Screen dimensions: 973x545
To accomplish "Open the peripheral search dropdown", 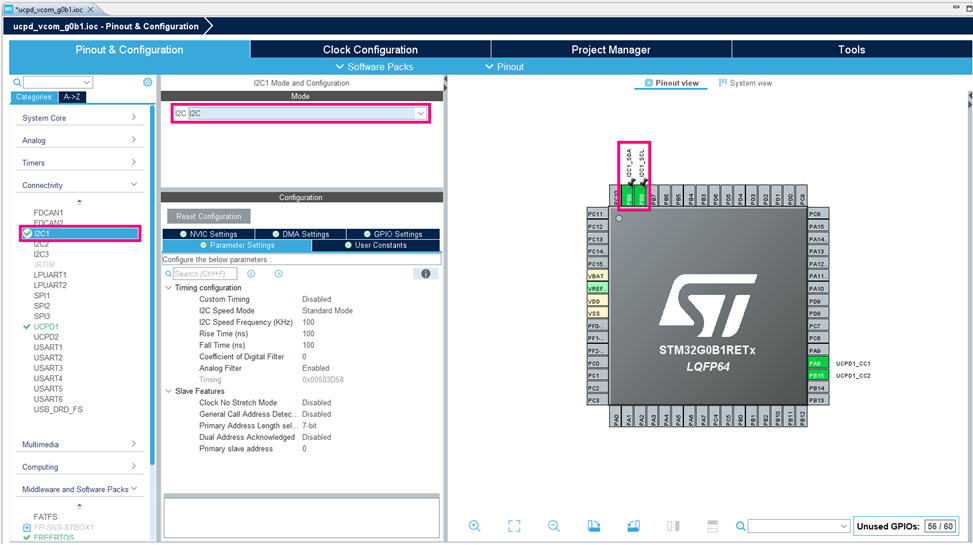I will pyautogui.click(x=87, y=83).
